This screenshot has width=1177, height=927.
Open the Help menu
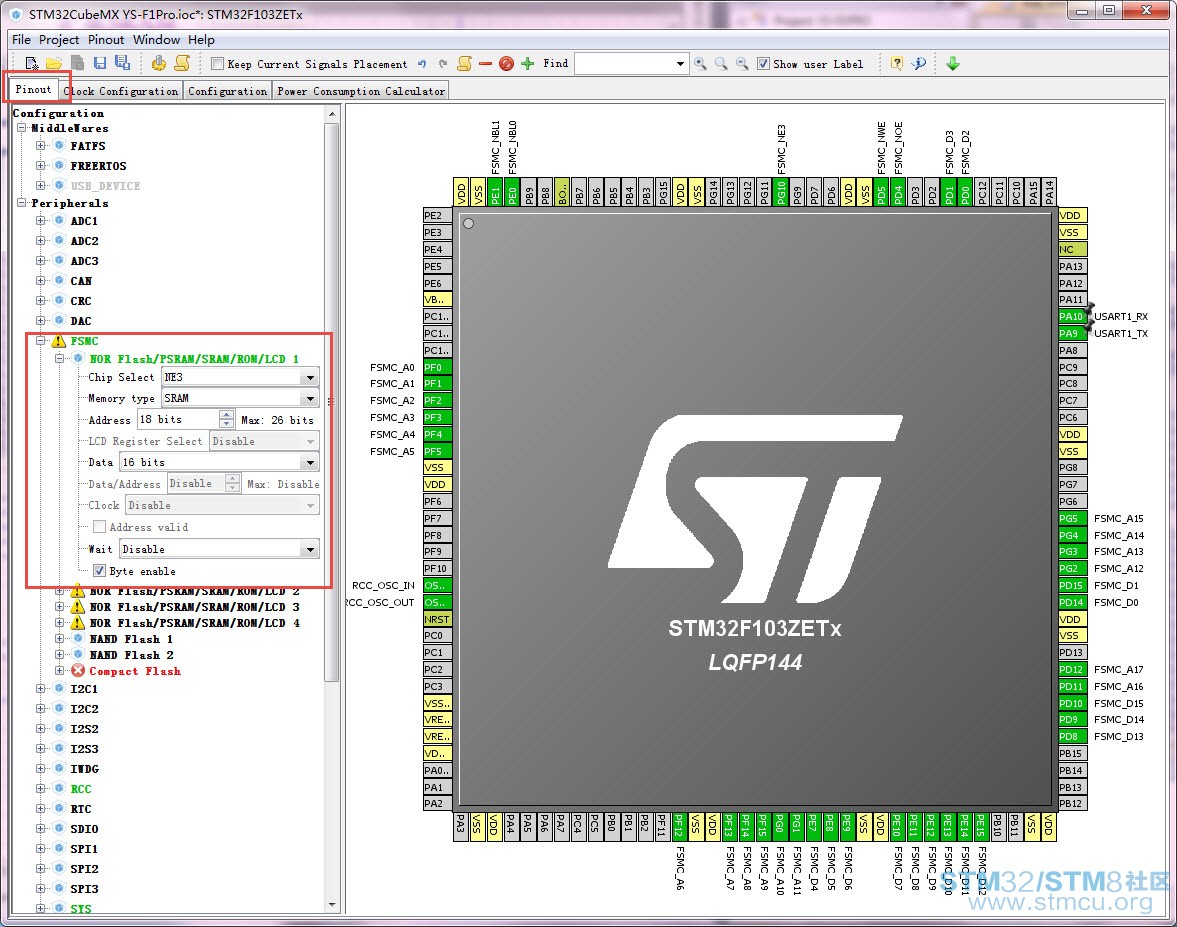click(x=201, y=40)
